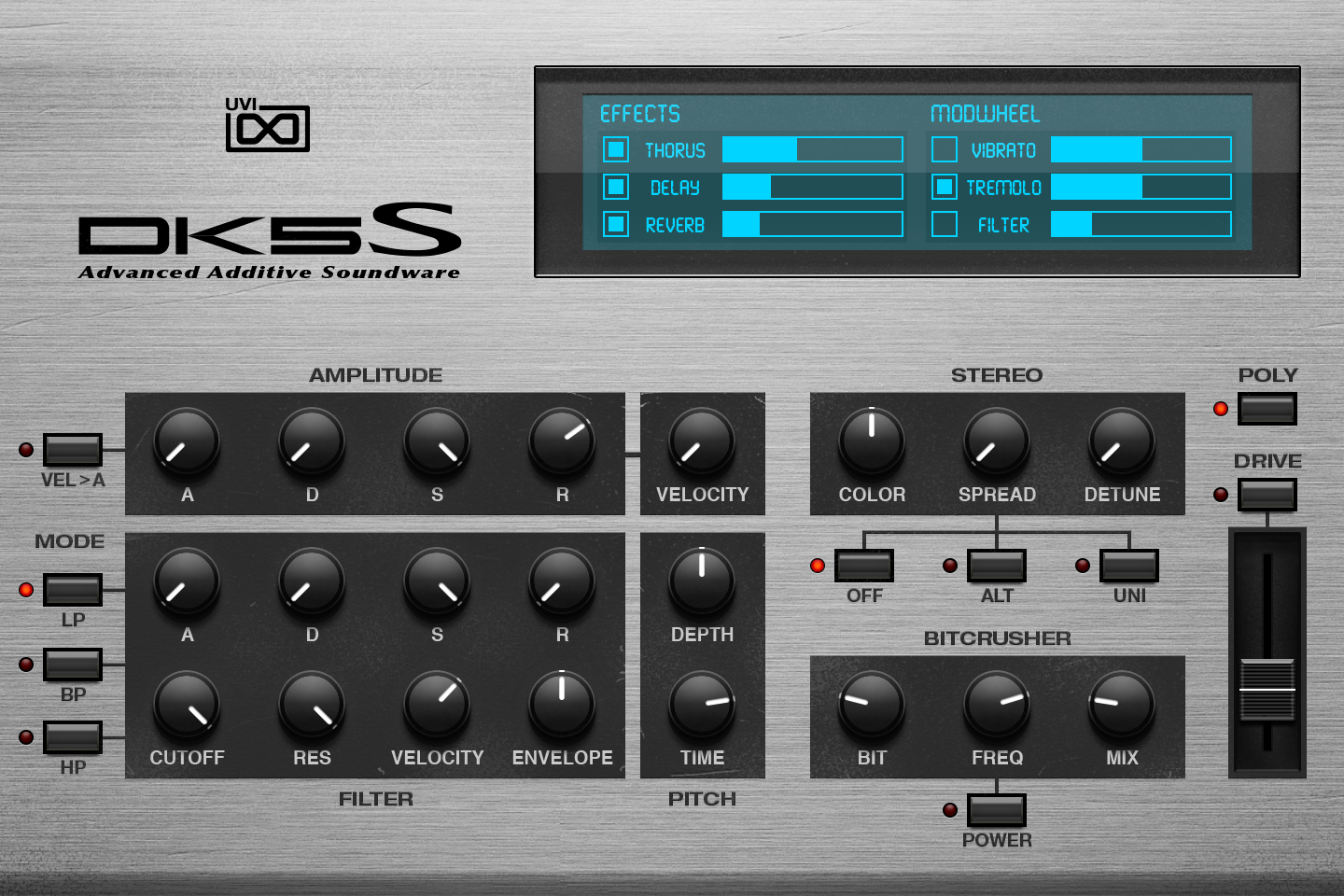
Task: Toggle the Thorus effect checkbox
Action: click(614, 149)
